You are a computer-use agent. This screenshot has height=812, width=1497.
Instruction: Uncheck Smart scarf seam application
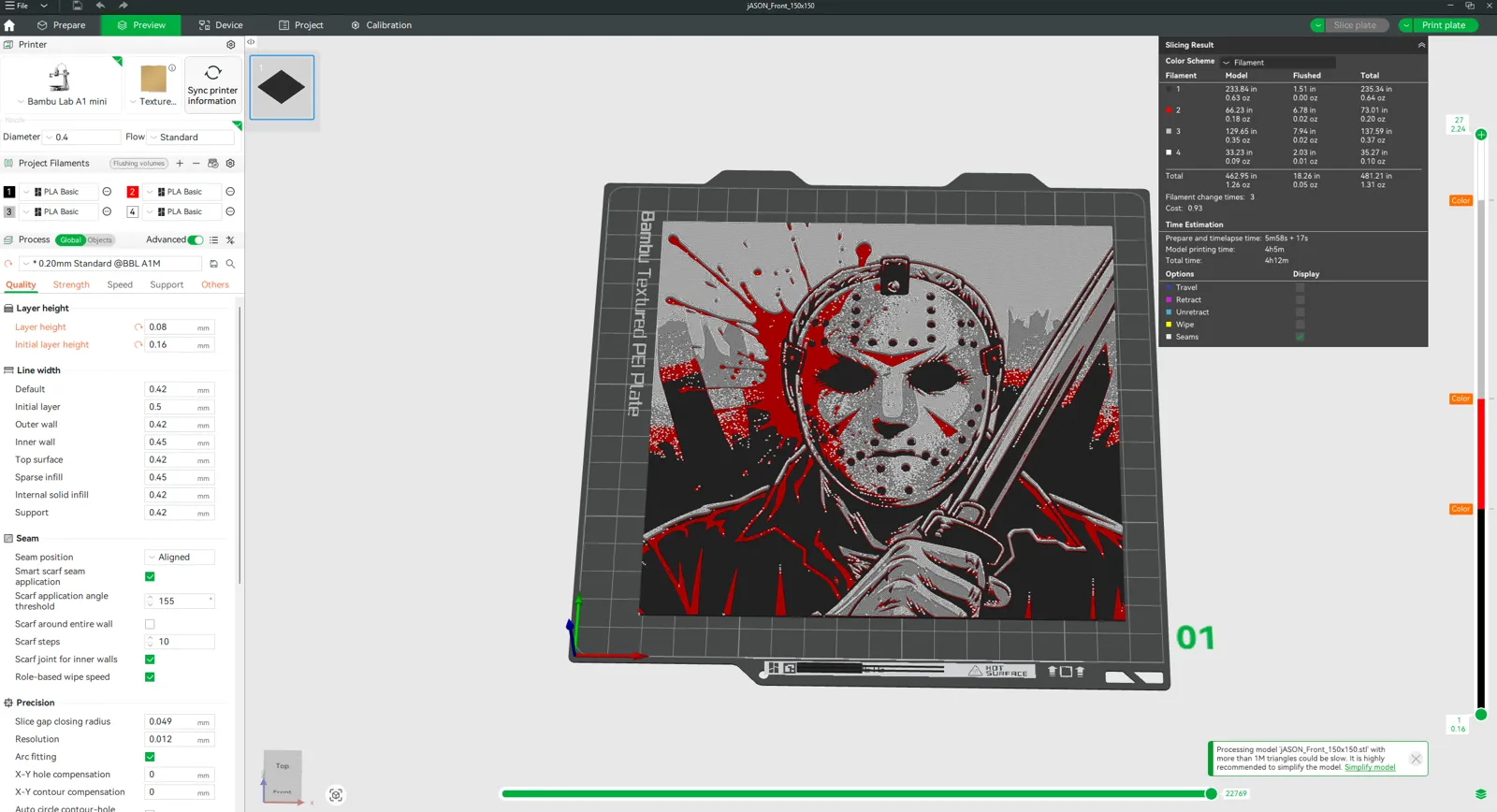150,576
